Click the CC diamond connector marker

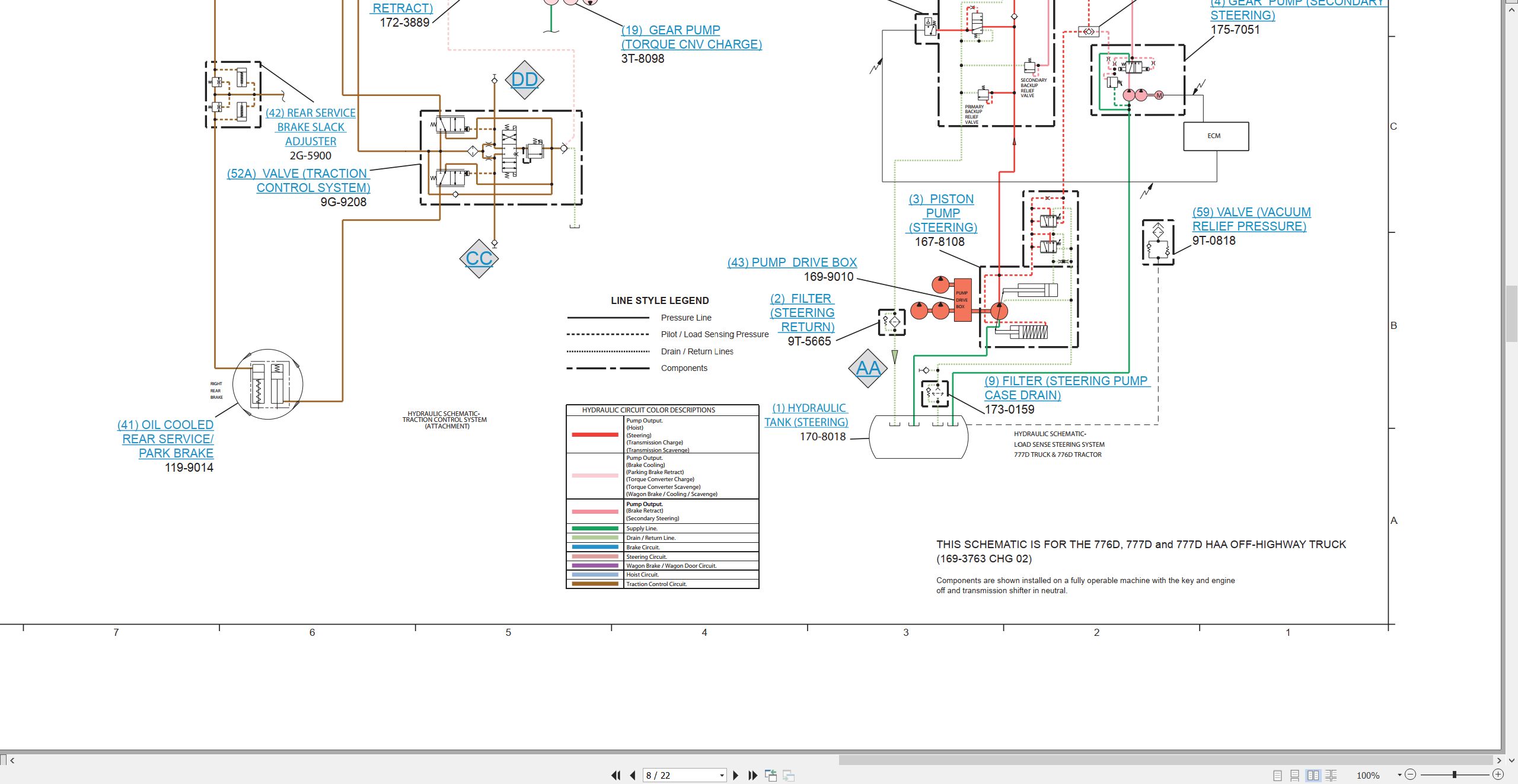479,258
